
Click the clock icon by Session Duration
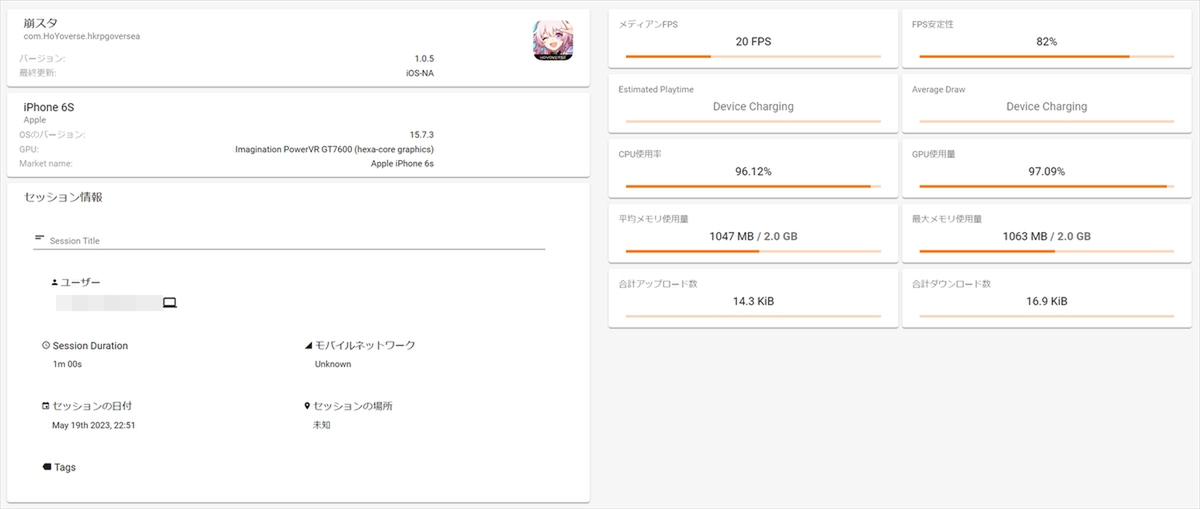click(46, 346)
